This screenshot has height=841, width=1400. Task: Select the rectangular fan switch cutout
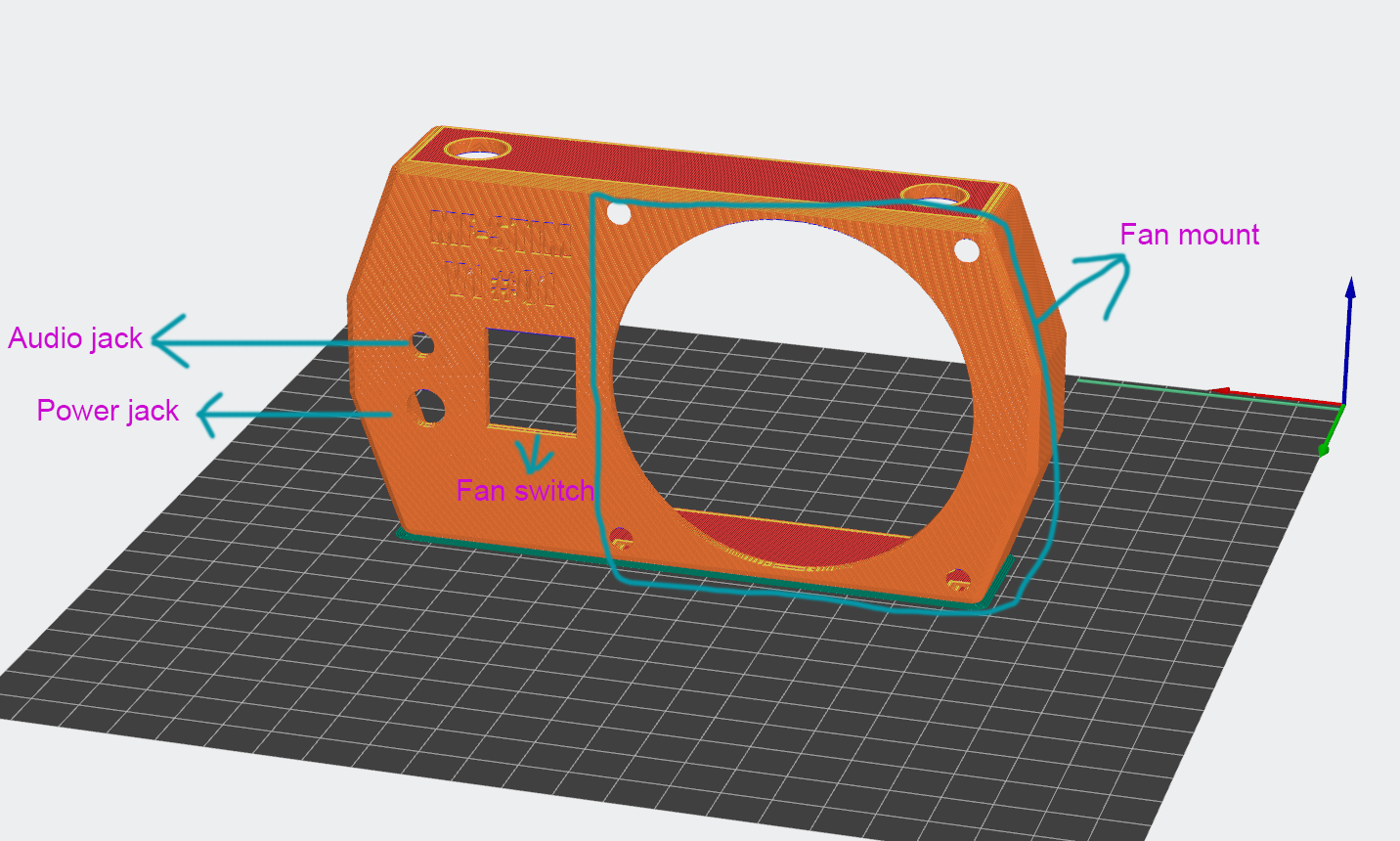tap(532, 381)
